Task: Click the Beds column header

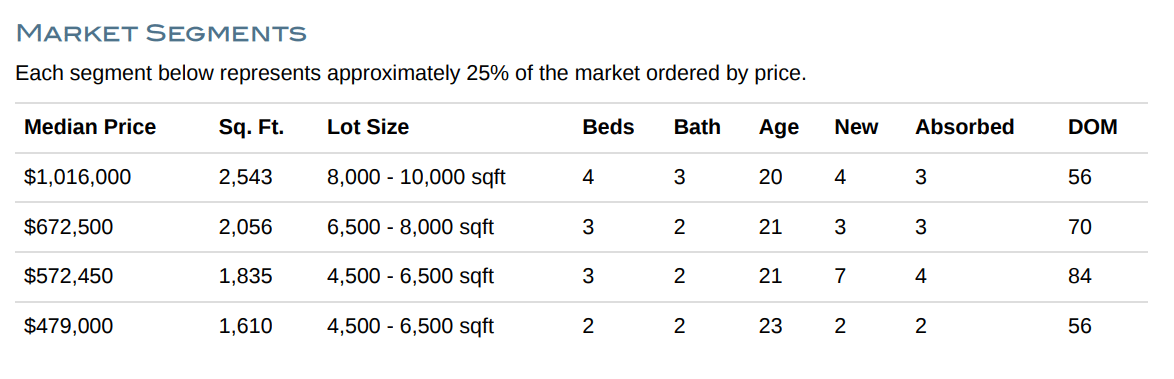Action: click(608, 127)
